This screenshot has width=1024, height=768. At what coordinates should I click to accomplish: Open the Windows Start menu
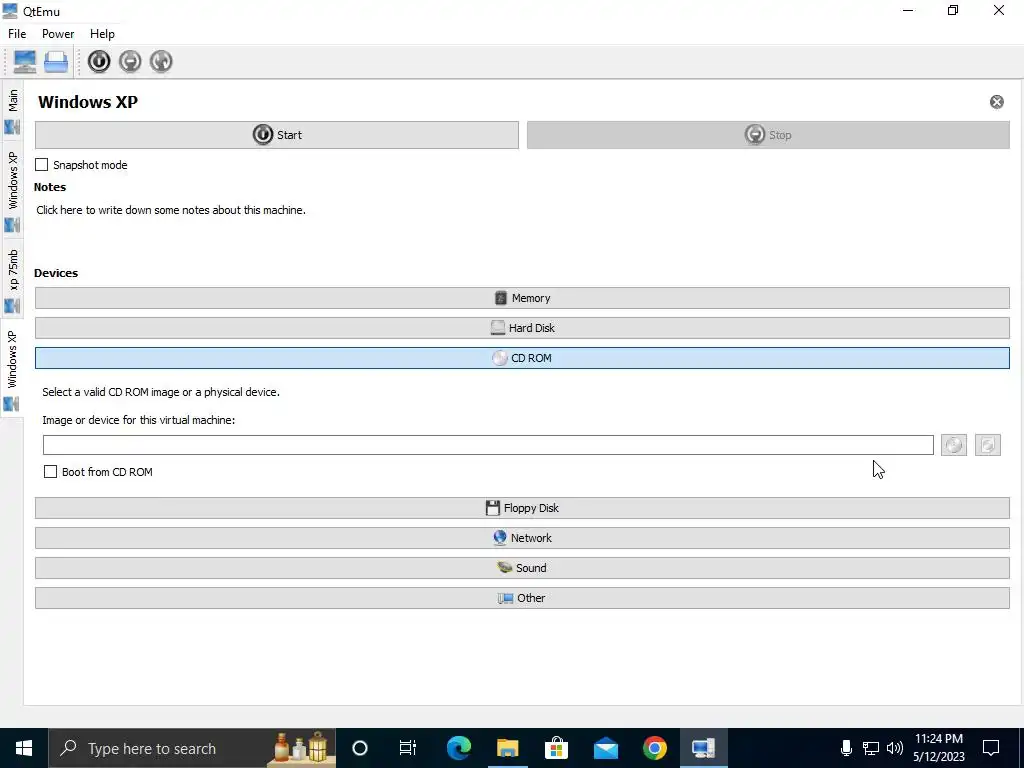24,748
